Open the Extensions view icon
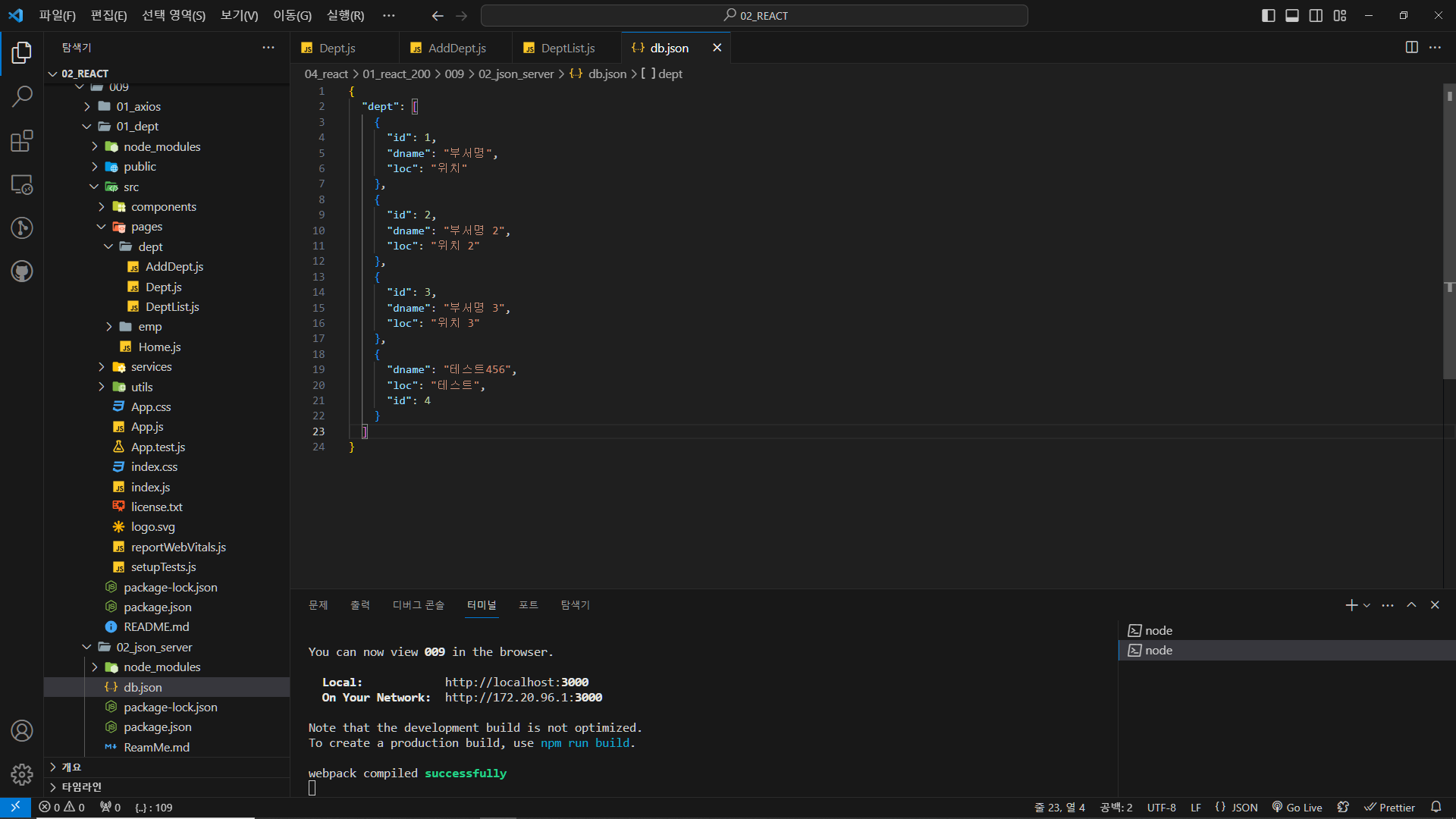This screenshot has height=819, width=1456. [22, 141]
